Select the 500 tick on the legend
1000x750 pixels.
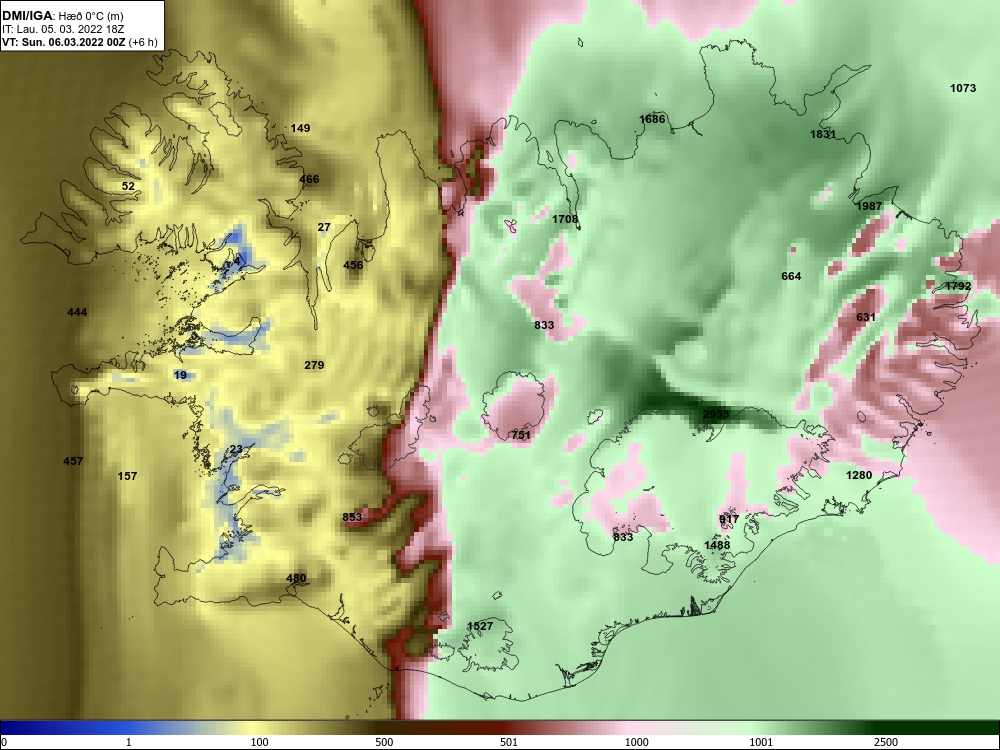coord(384,742)
